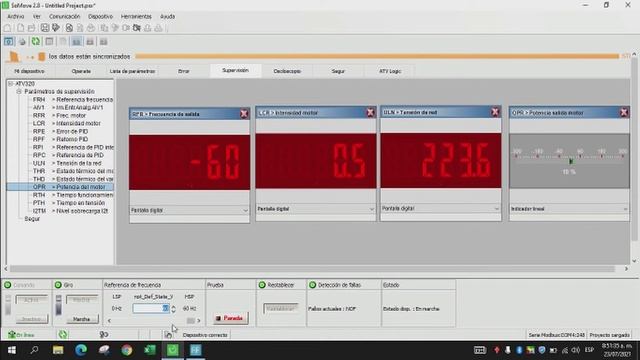Click the home icon in the top toolbar

[x=7, y=28]
